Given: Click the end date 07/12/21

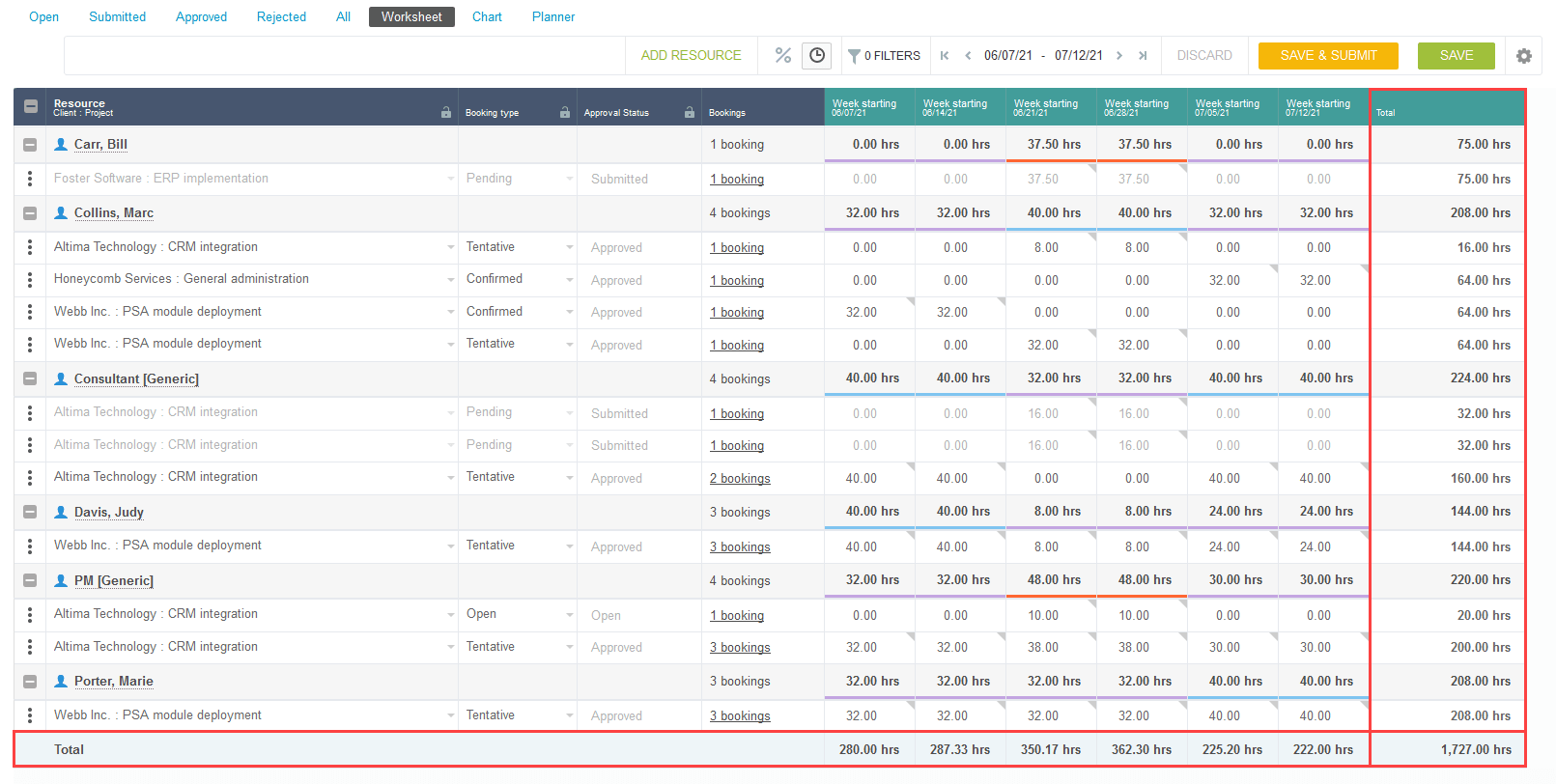Looking at the screenshot, I should click(x=1079, y=55).
